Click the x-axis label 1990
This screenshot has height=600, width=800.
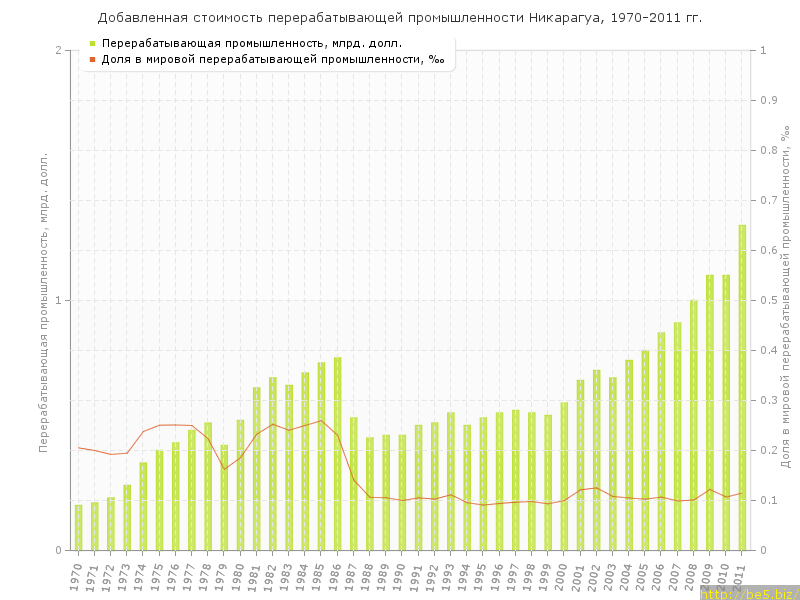point(401,576)
